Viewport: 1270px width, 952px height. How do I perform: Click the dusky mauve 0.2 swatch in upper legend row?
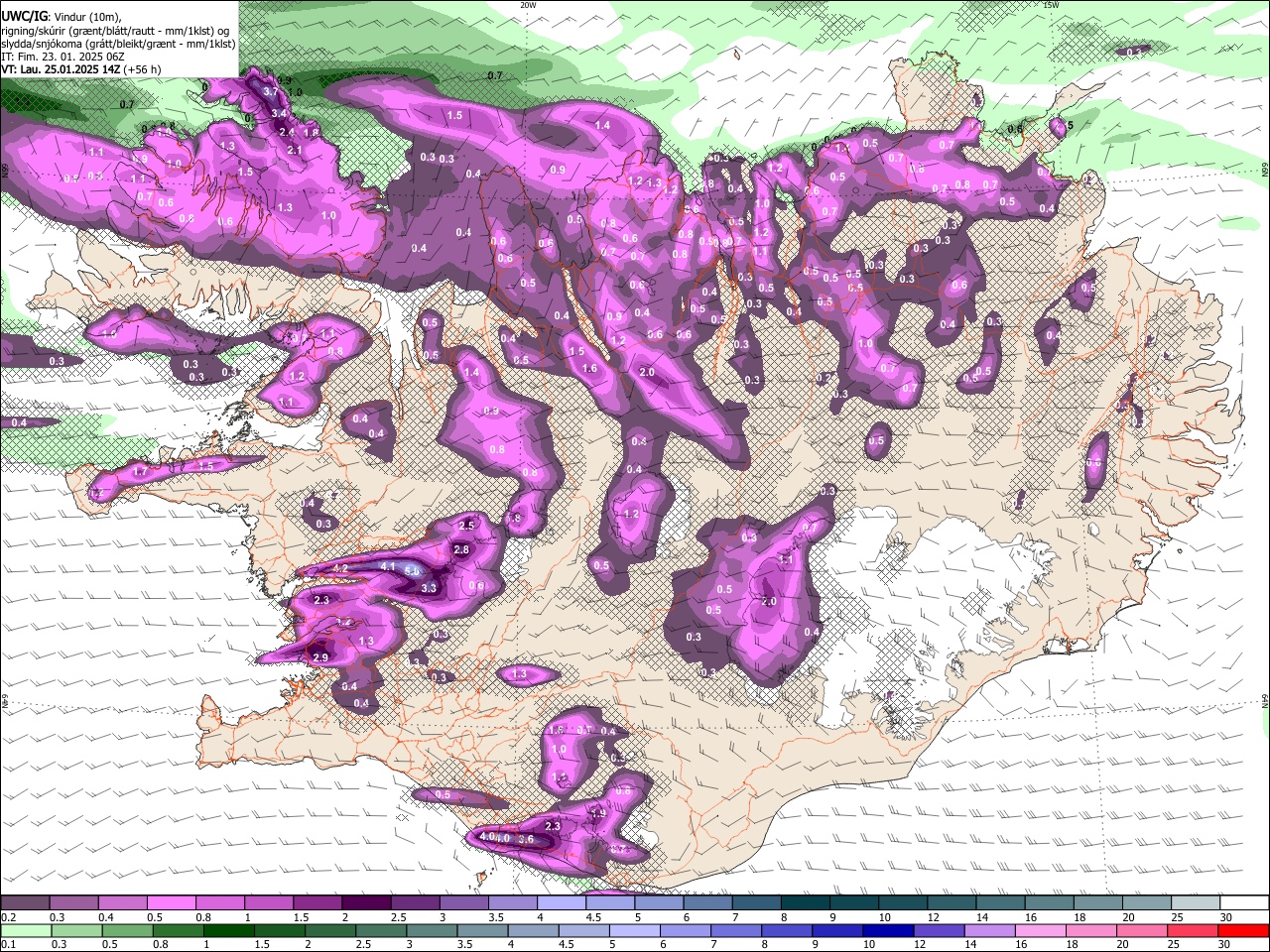click(25, 903)
